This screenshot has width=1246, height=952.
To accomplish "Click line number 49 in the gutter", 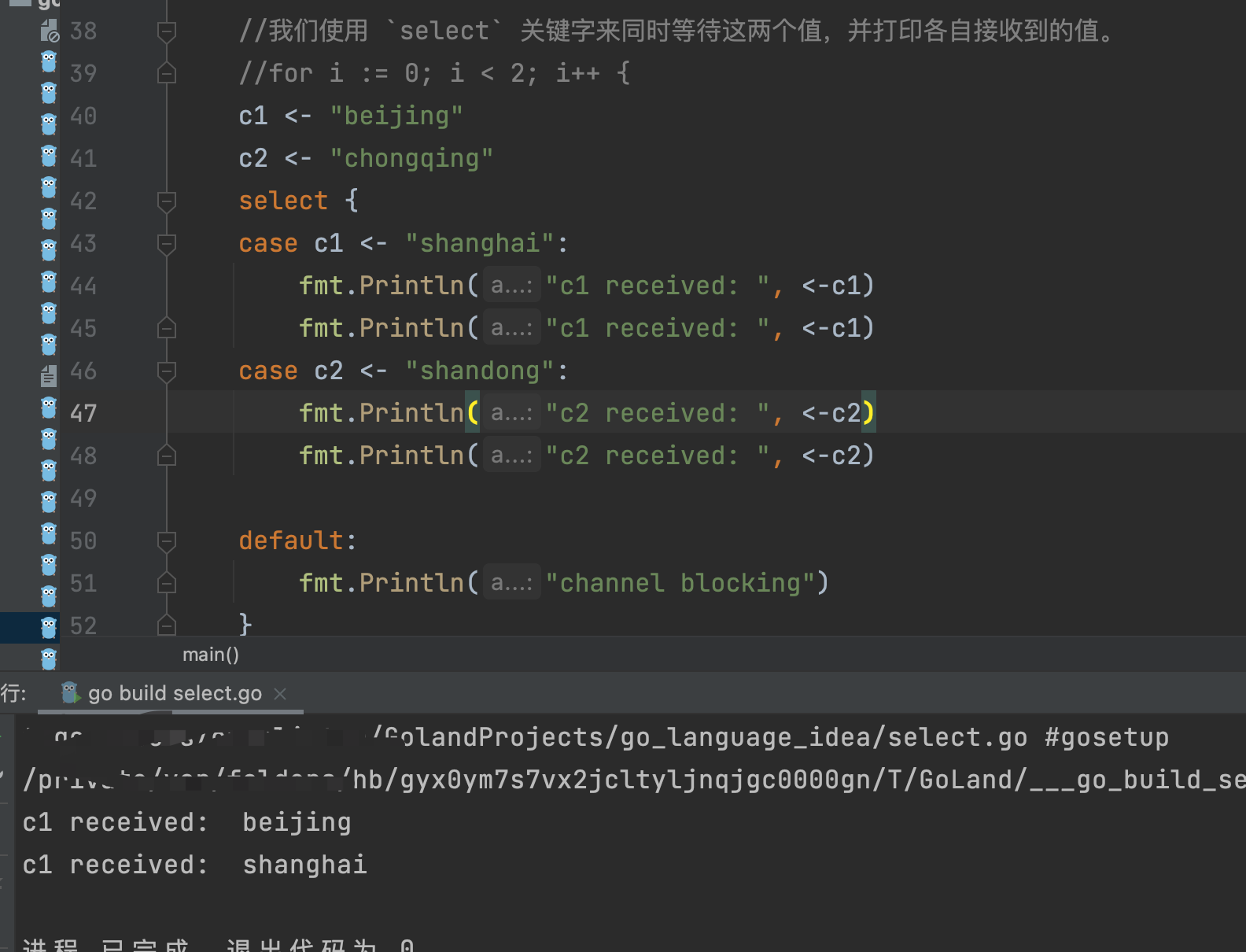I will point(83,499).
